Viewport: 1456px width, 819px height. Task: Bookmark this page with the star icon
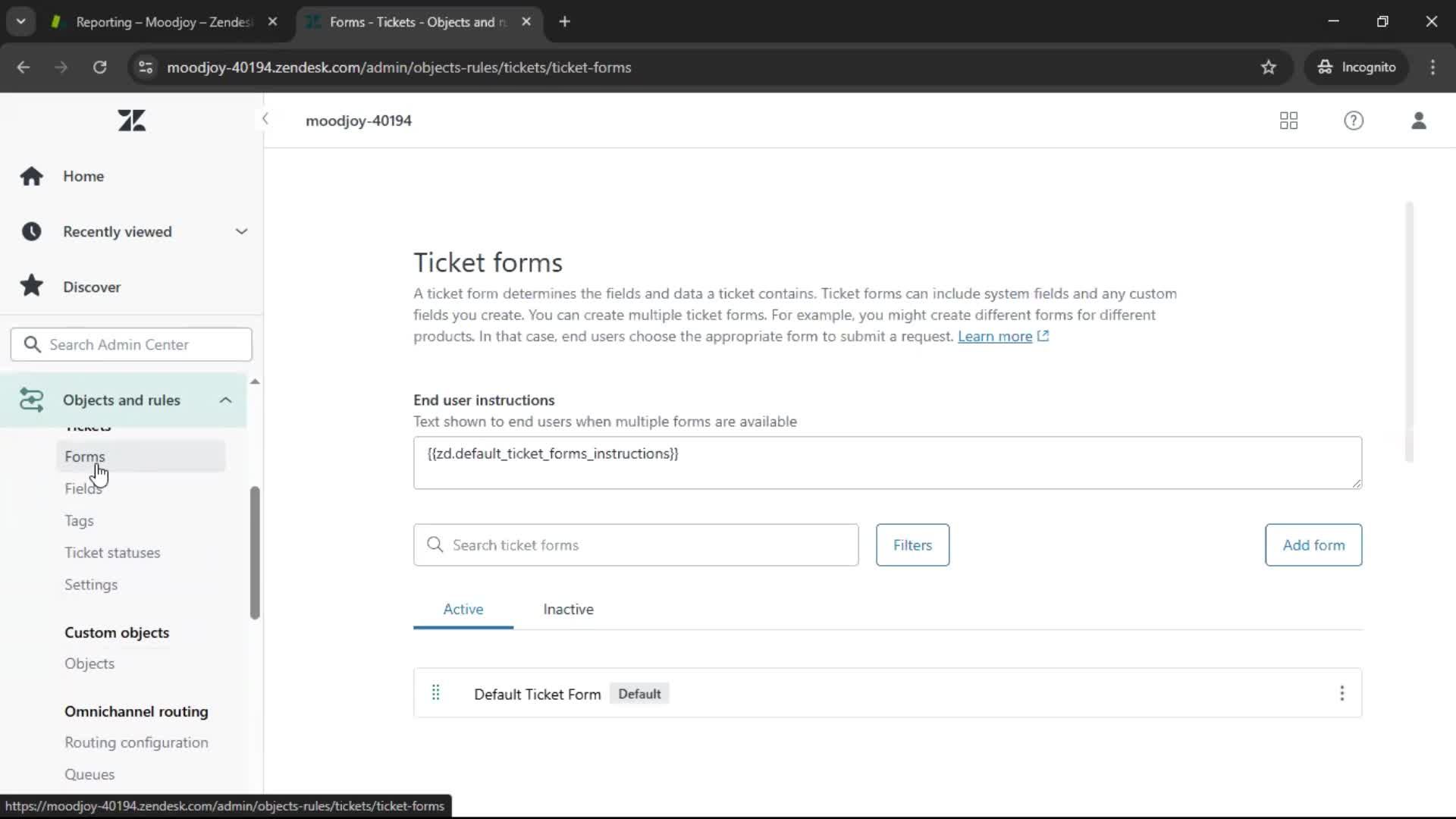(1269, 67)
